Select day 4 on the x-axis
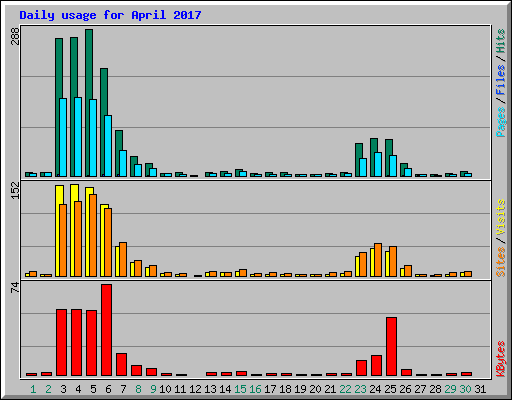Viewport: 512px width, 400px height. (x=78, y=389)
